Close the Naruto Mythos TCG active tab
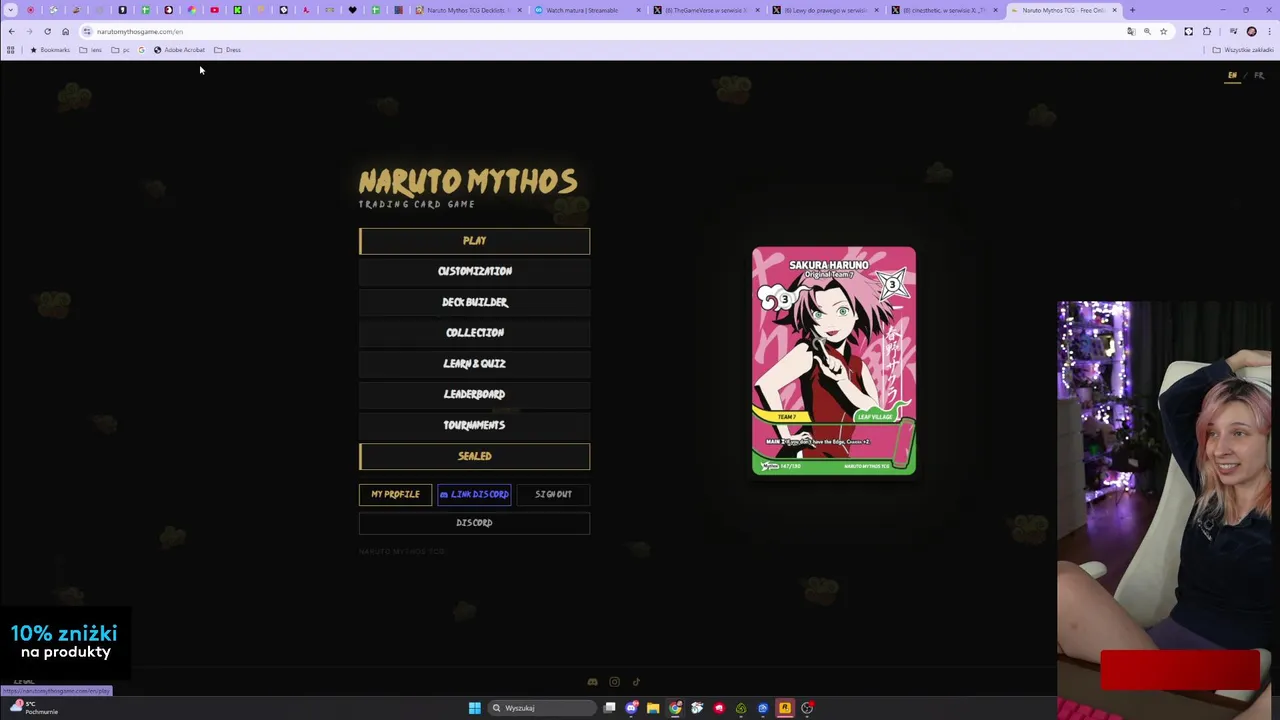 (x=1114, y=10)
